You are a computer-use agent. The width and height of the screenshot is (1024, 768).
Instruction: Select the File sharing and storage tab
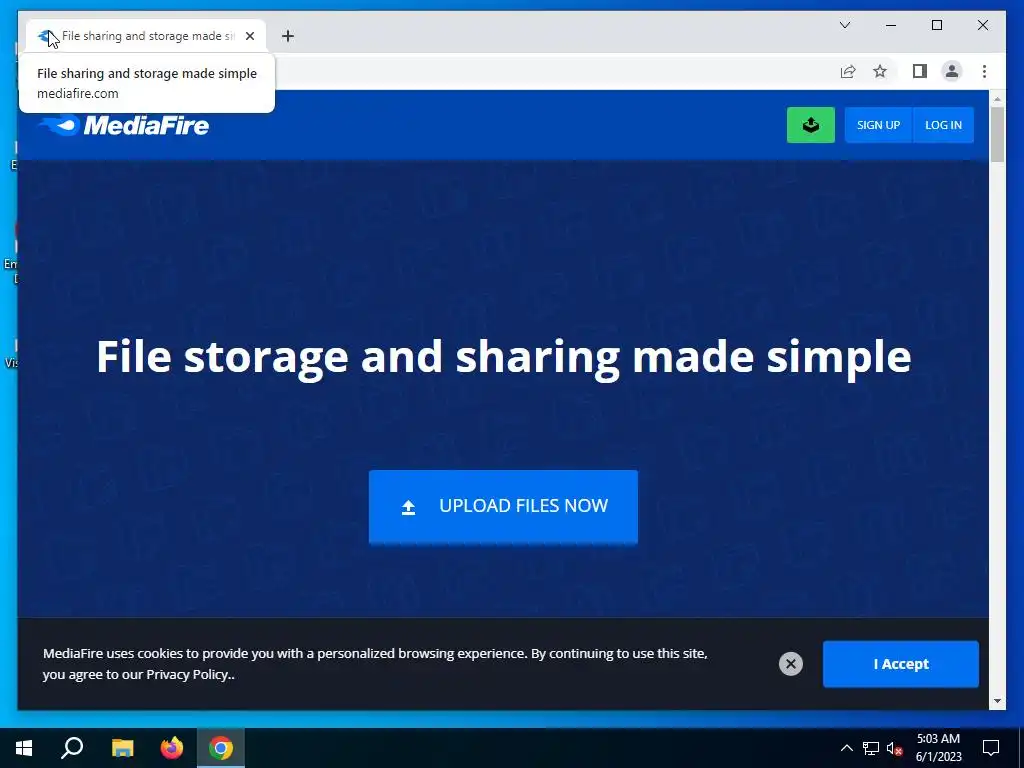146,36
